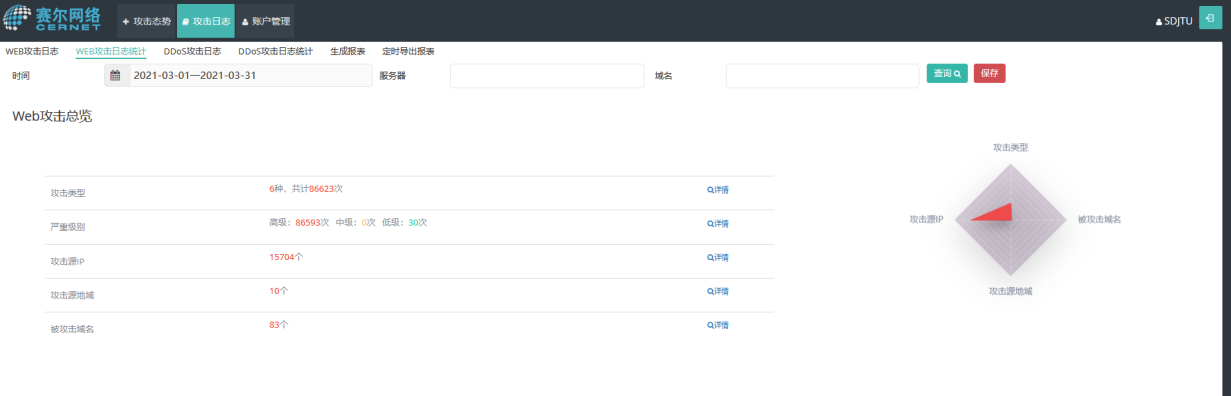Click the 83个 attacked domain count
This screenshot has height=396, width=1231.
(x=278, y=324)
